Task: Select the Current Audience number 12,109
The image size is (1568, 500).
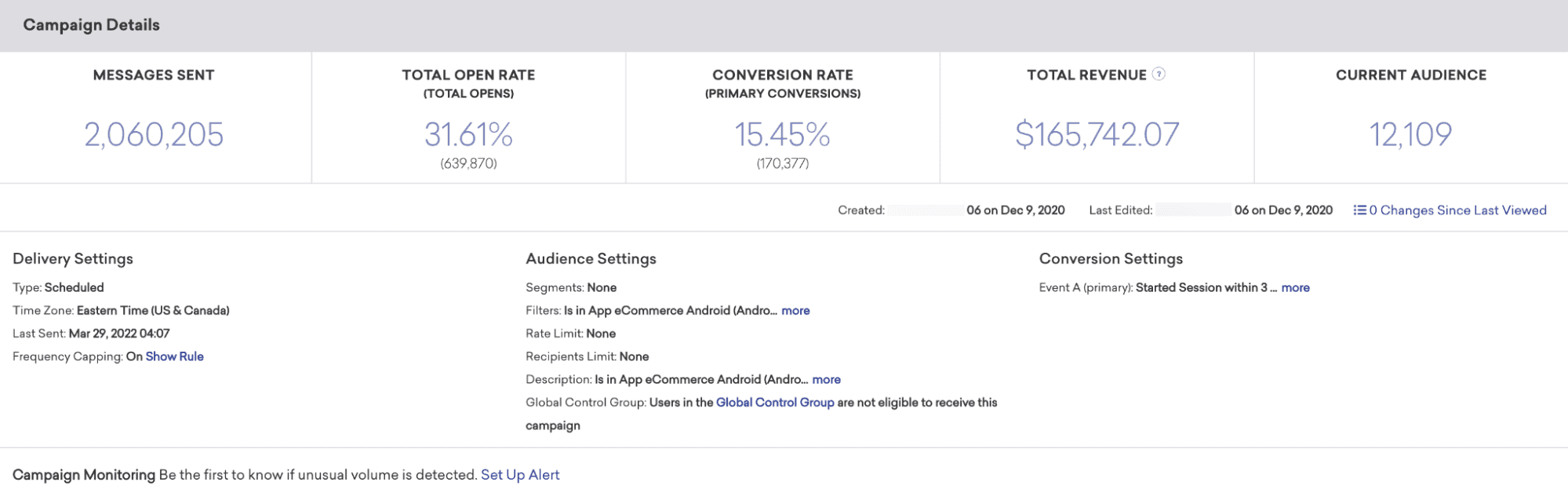Action: pyautogui.click(x=1410, y=135)
